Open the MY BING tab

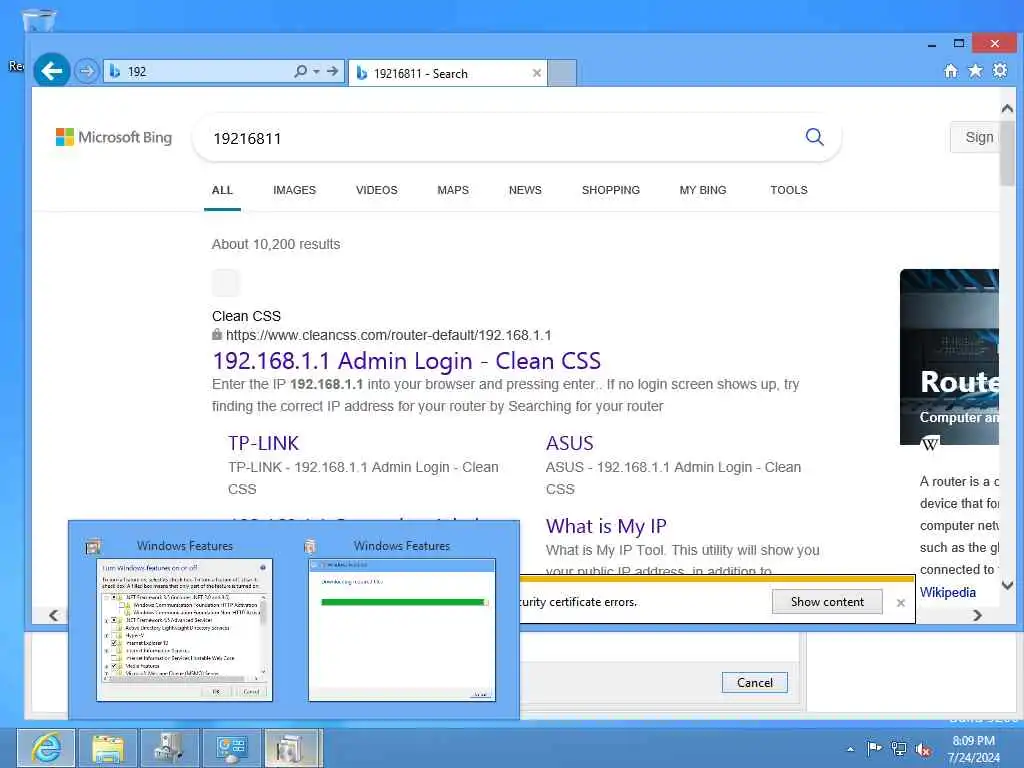coord(703,190)
